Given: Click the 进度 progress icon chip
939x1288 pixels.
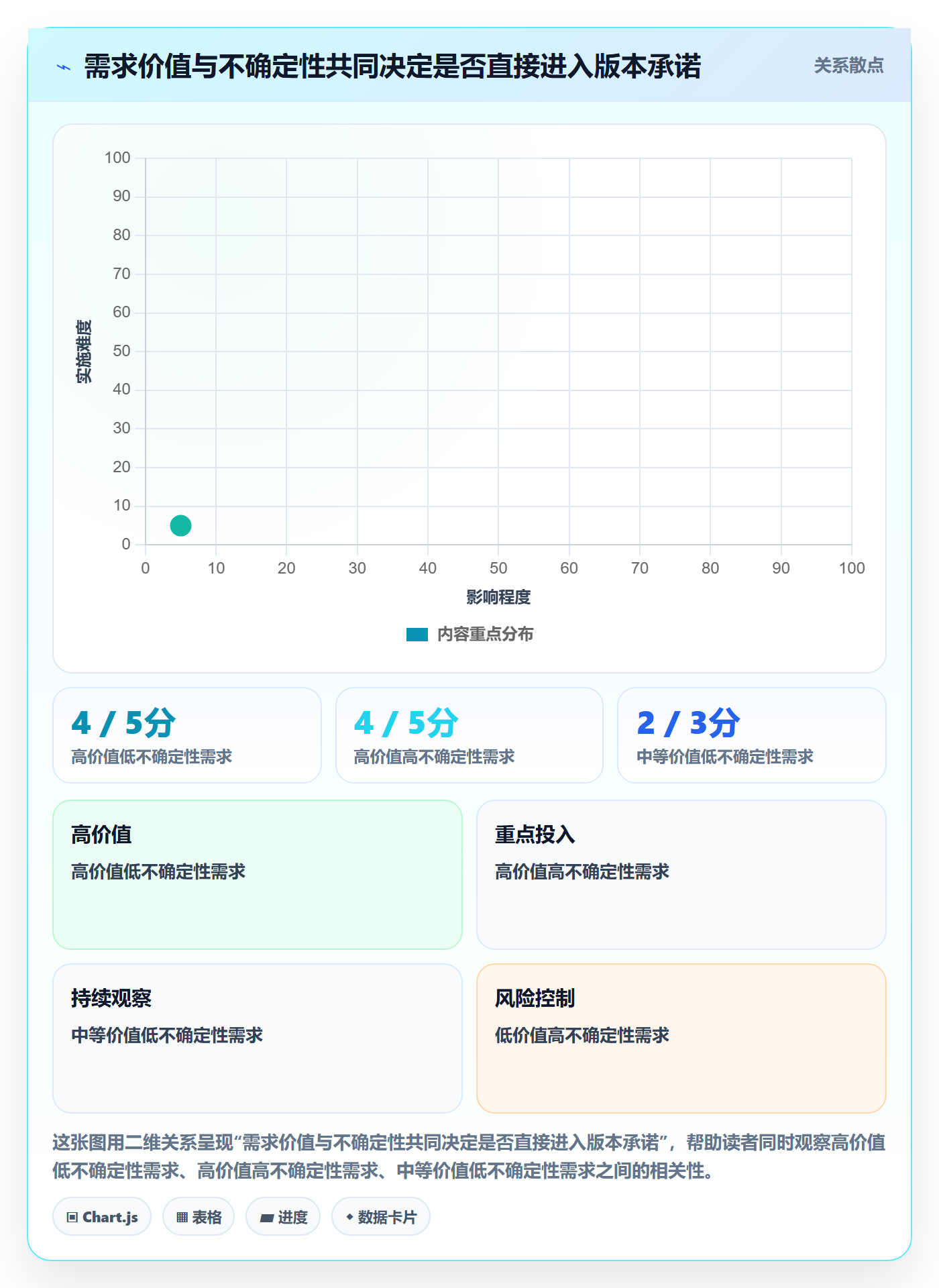Looking at the screenshot, I should 283,1217.
